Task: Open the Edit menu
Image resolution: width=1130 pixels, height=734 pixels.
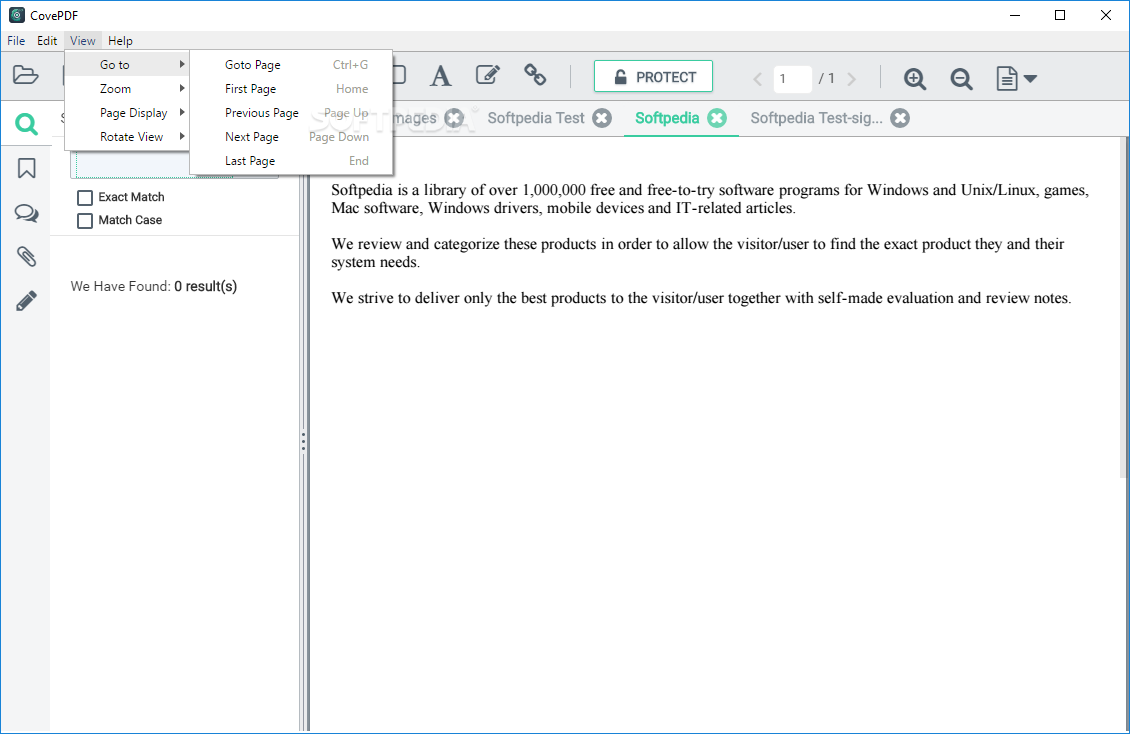Action: tap(47, 41)
